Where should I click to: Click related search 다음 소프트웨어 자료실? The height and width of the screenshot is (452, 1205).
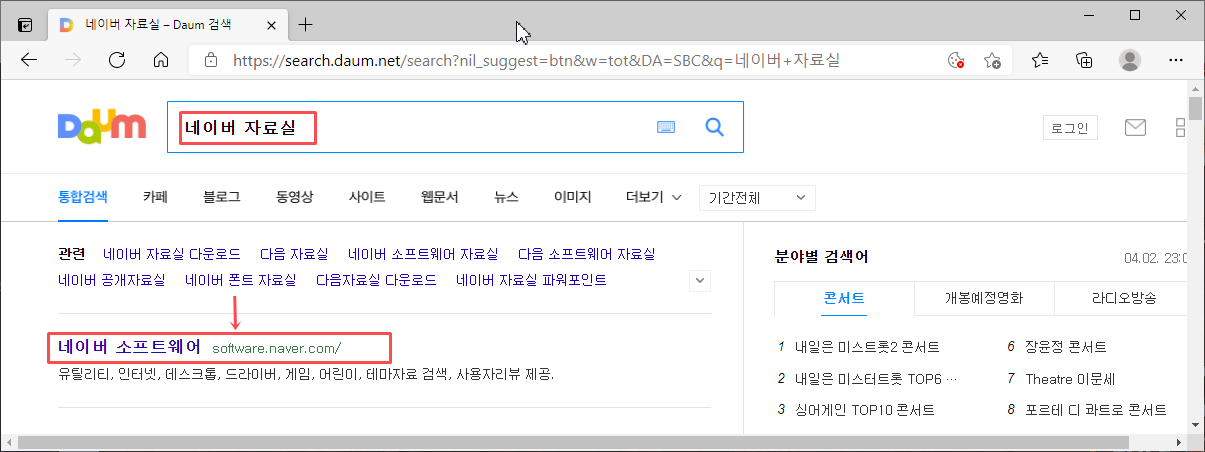click(x=586, y=254)
